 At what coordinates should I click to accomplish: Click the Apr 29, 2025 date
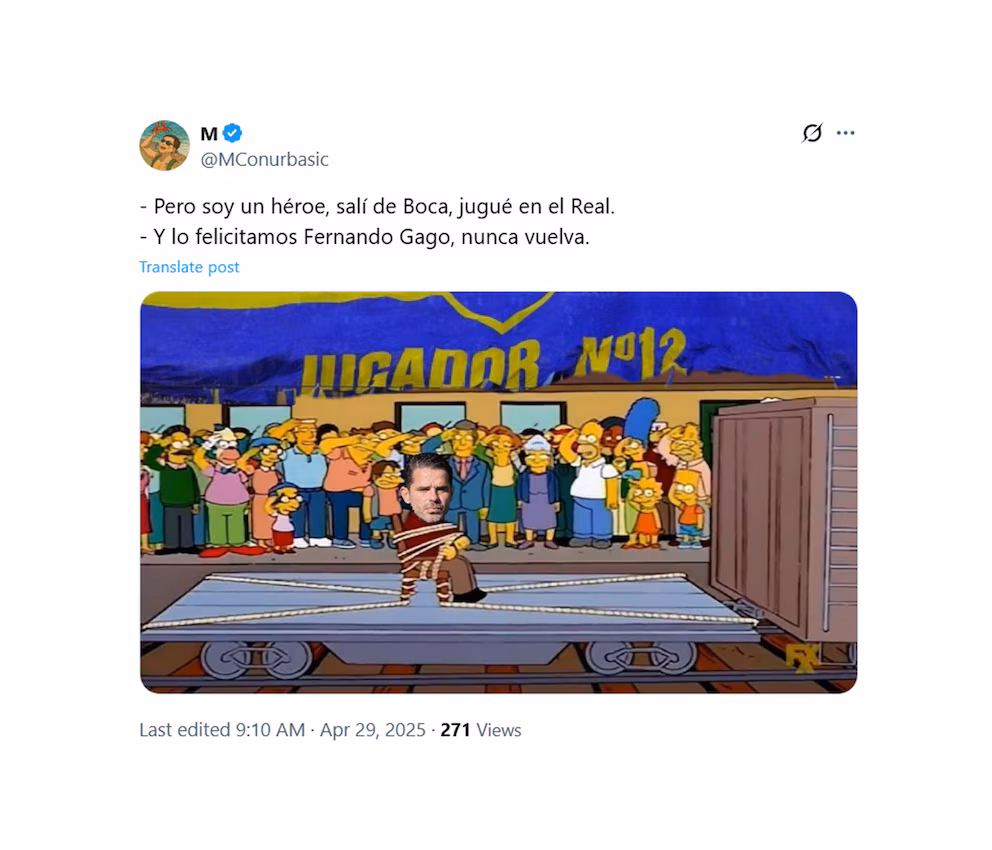[x=373, y=730]
